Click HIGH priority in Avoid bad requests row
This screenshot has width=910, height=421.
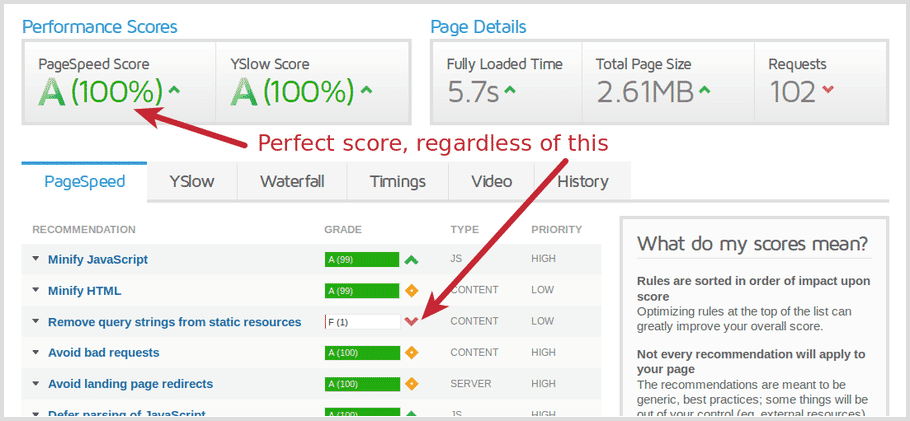pyautogui.click(x=543, y=352)
